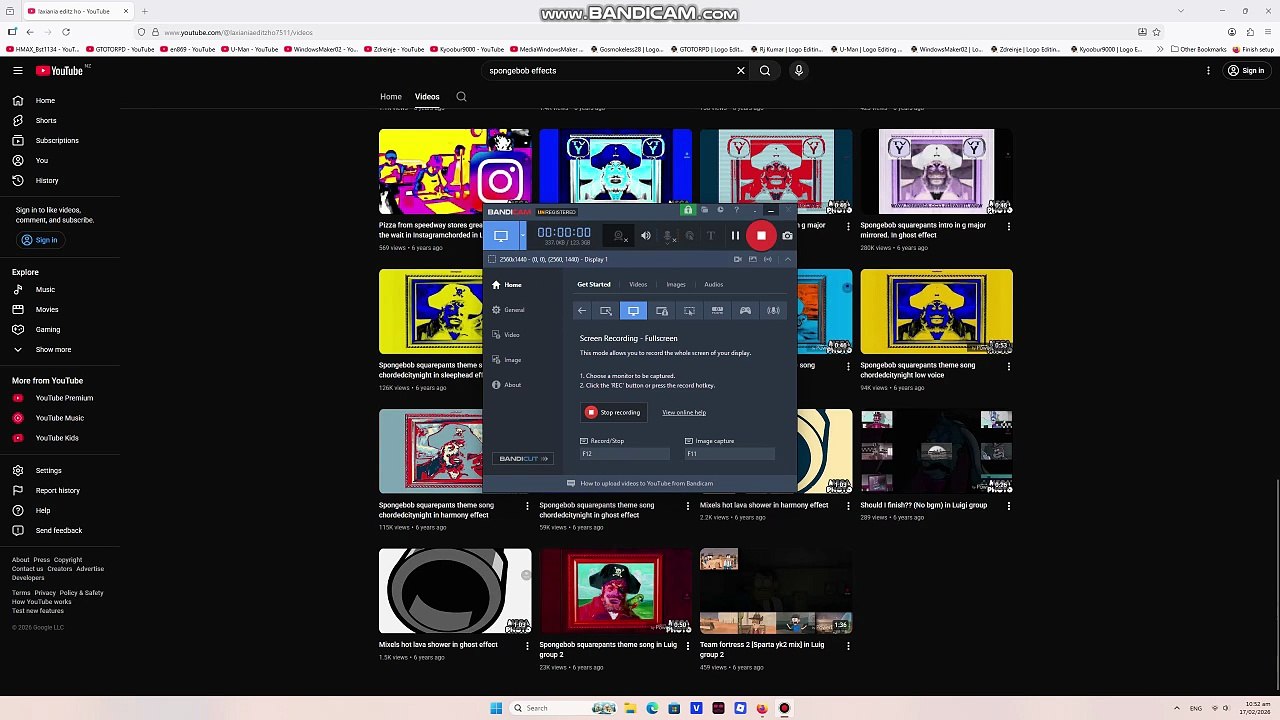
Task: Open File Explorer from the taskbar
Action: [x=630, y=708]
